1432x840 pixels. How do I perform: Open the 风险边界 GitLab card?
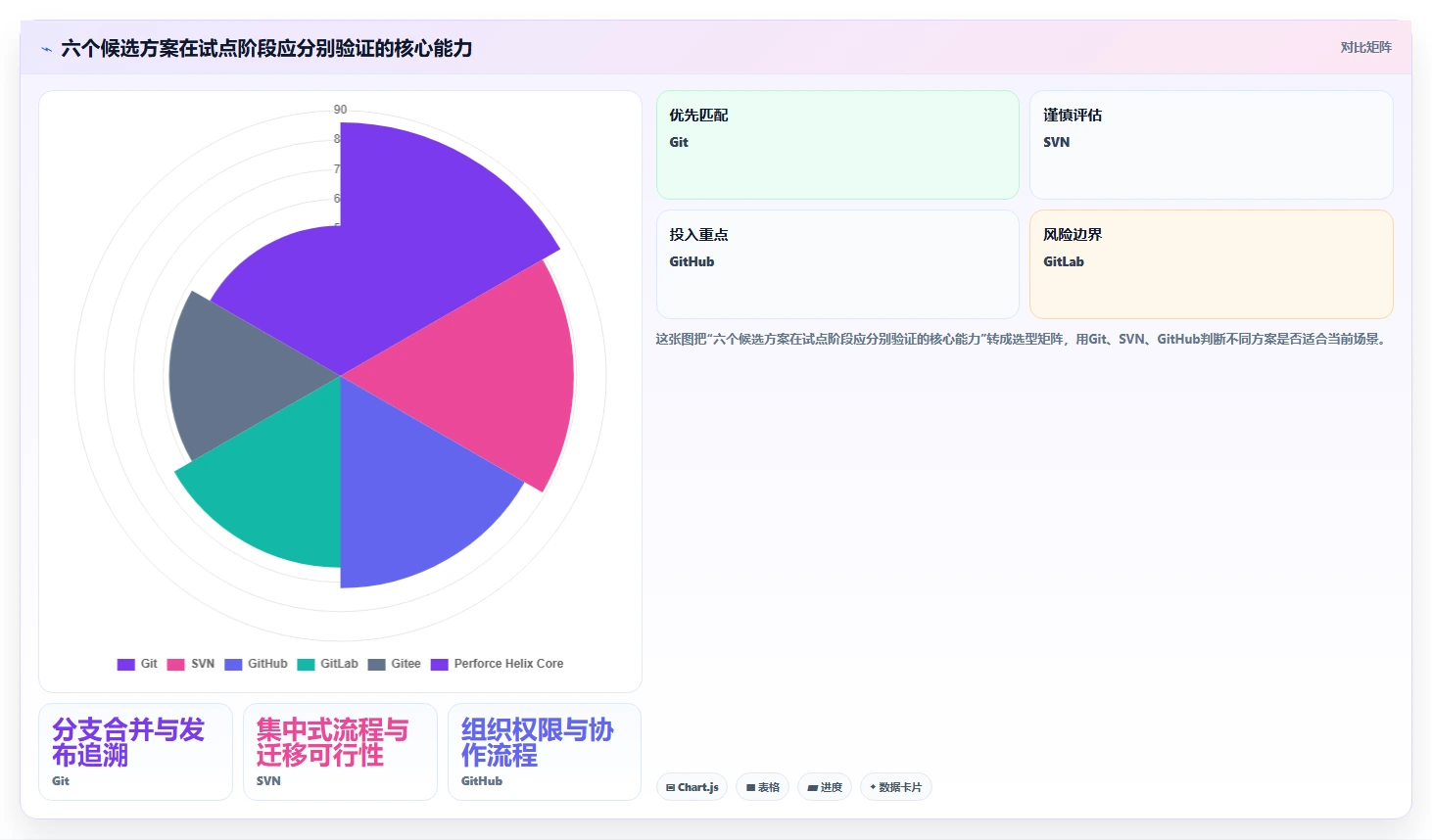1211,264
